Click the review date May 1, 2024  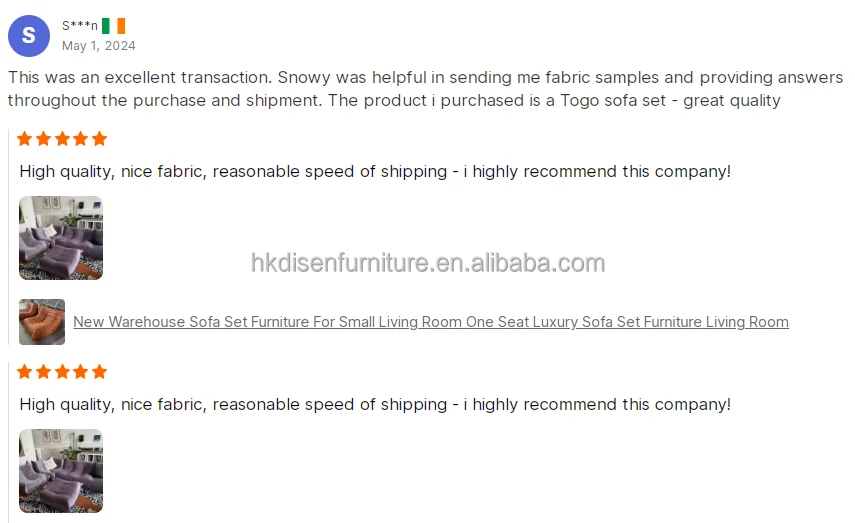coord(98,46)
